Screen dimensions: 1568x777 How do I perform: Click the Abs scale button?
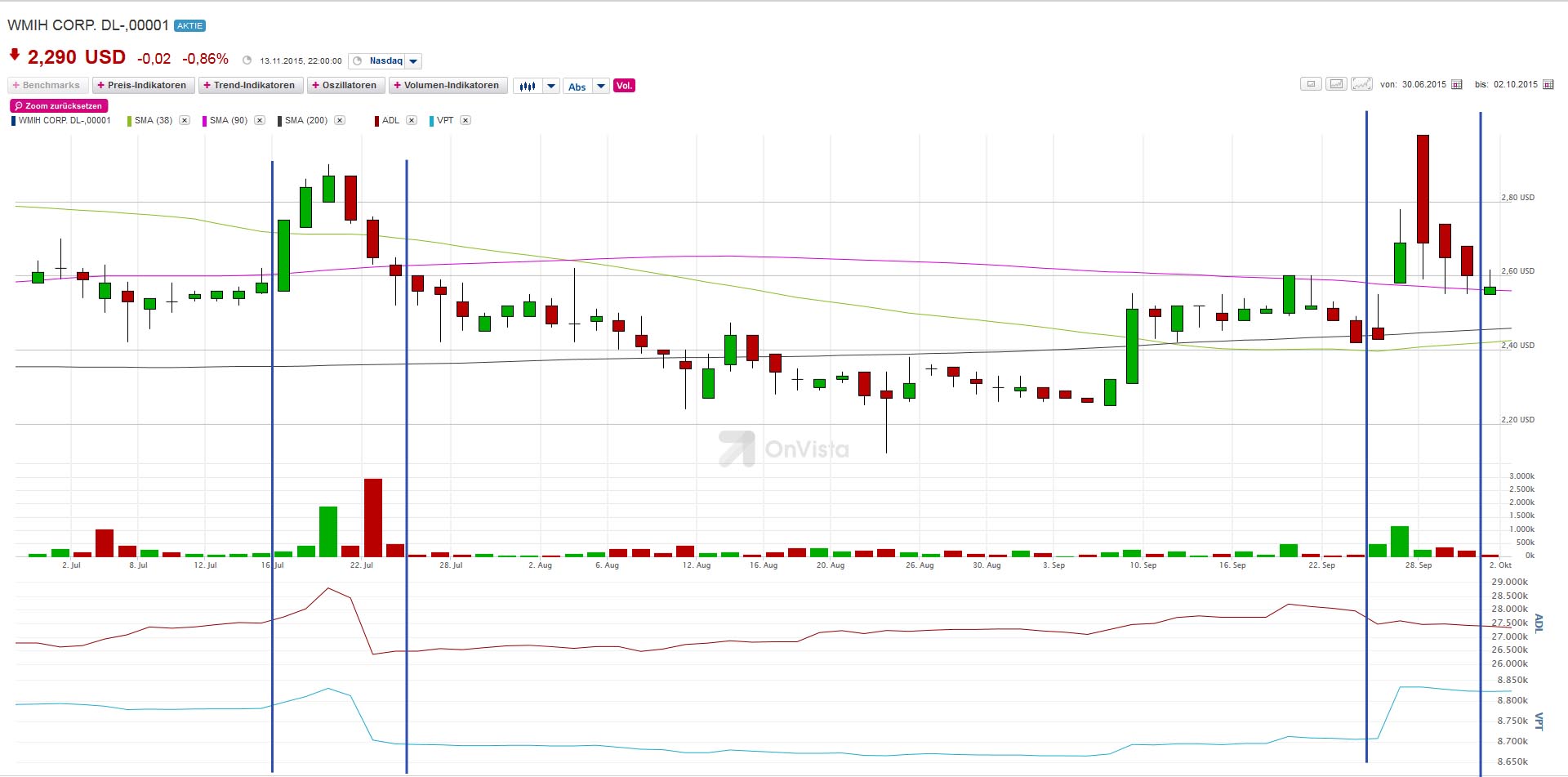point(577,86)
